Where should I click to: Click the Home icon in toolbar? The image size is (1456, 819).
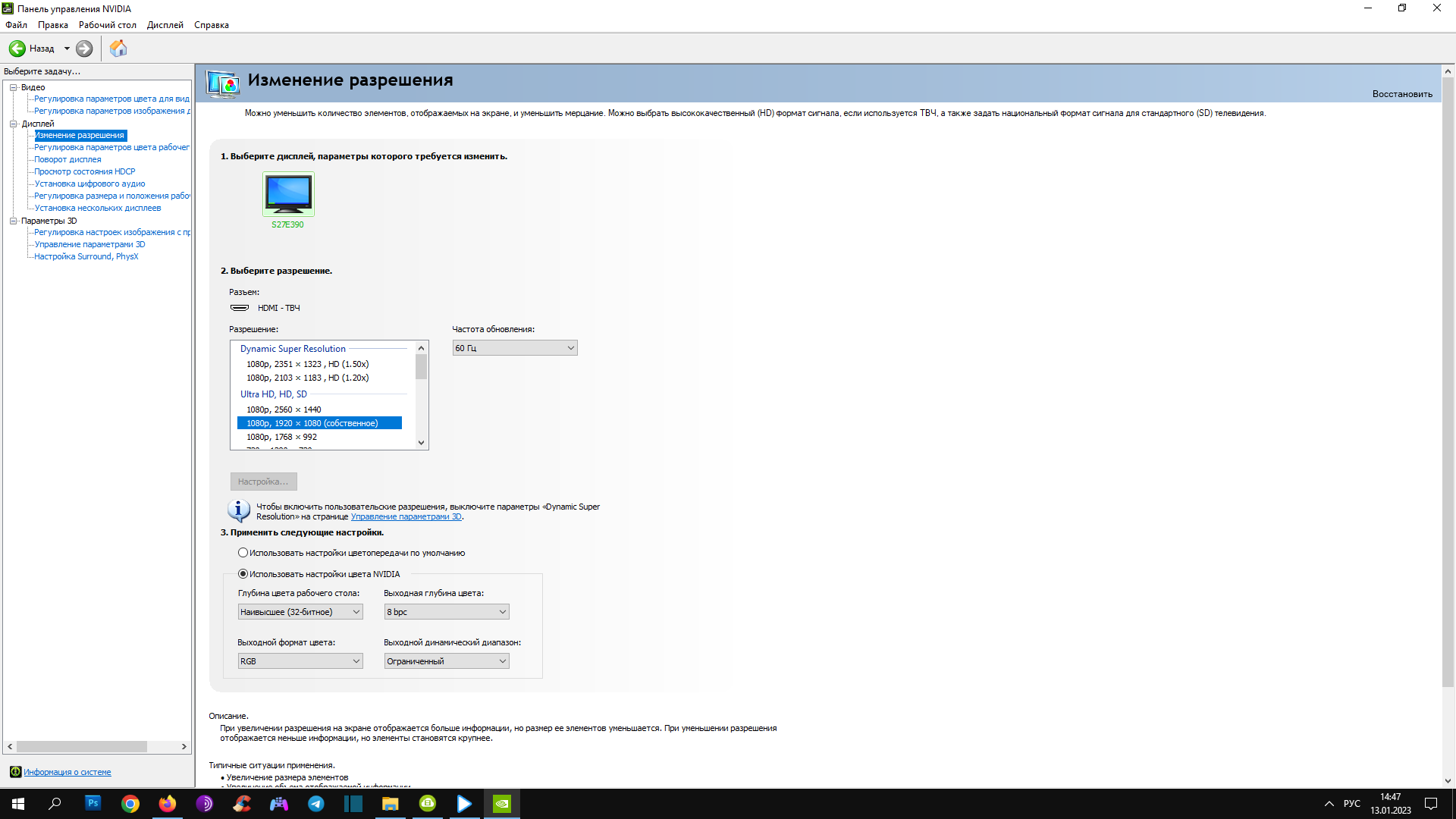click(x=118, y=49)
